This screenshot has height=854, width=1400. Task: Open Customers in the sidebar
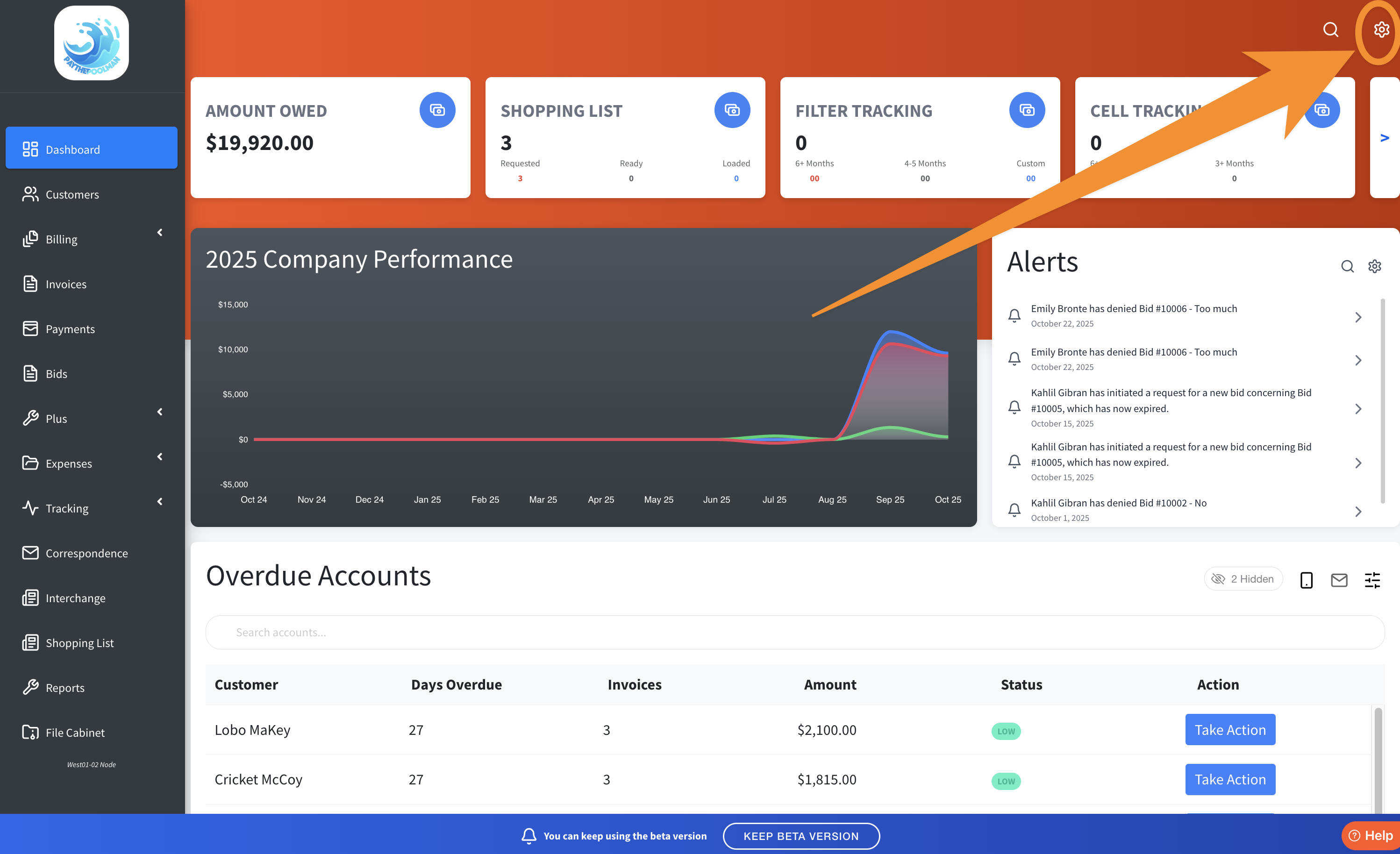point(71,194)
